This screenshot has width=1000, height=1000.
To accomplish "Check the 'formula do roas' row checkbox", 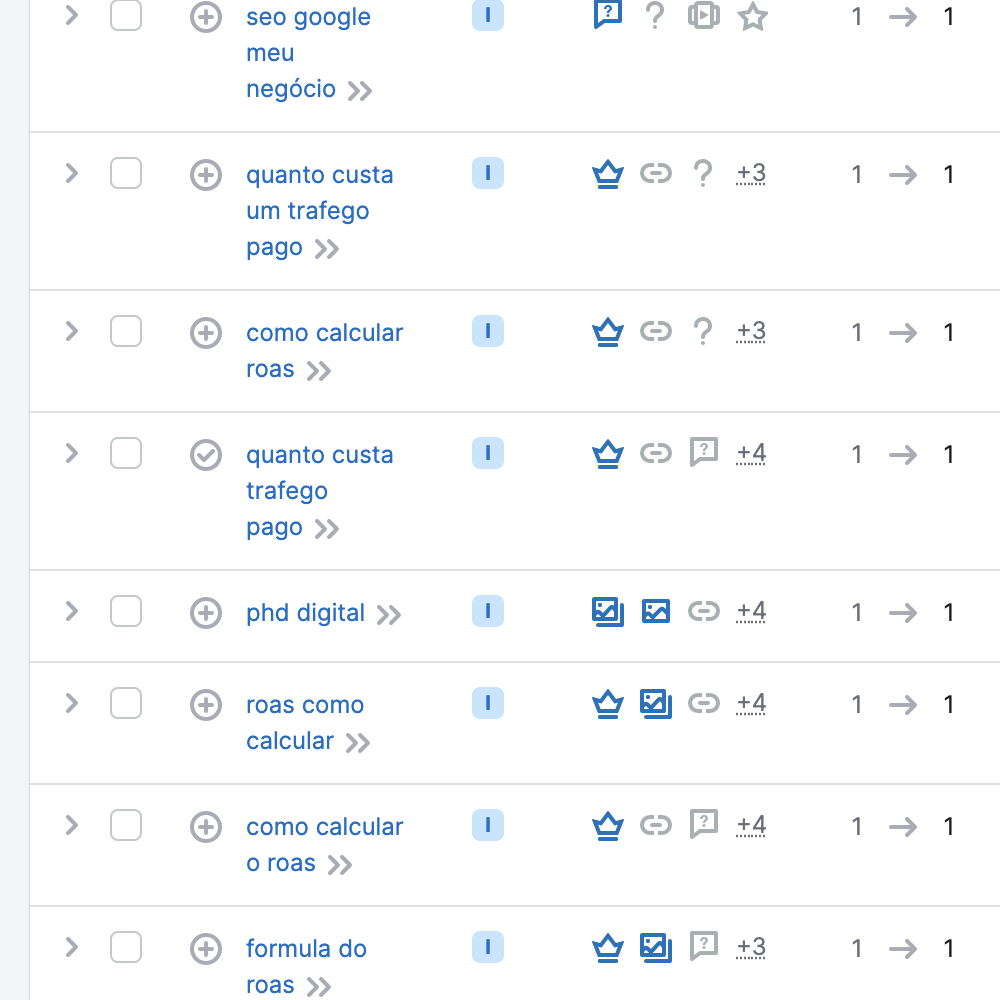I will click(126, 947).
